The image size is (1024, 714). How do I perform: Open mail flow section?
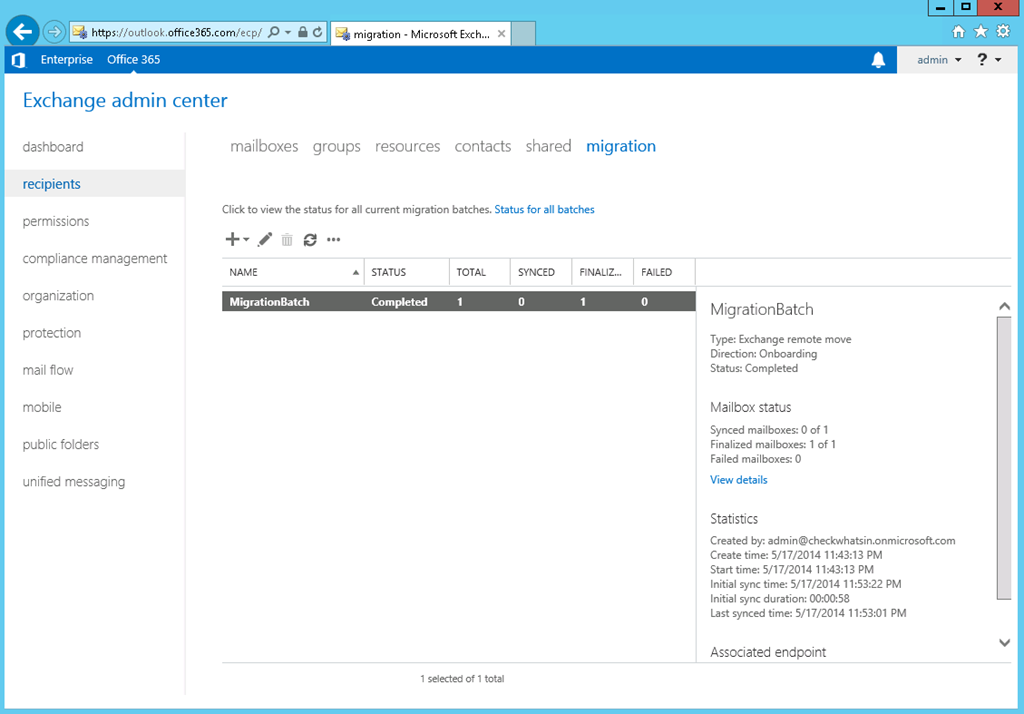pos(48,370)
